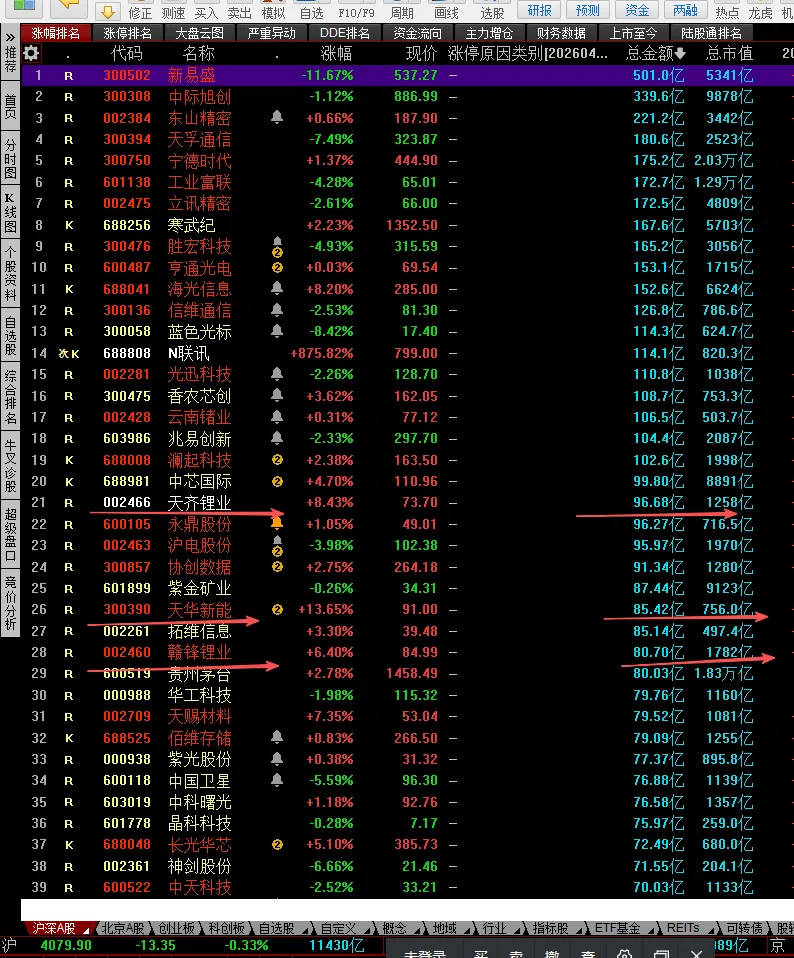The width and height of the screenshot is (794, 958).
Task: Switch to 陆股通排名 tab
Action: pyautogui.click(x=712, y=34)
